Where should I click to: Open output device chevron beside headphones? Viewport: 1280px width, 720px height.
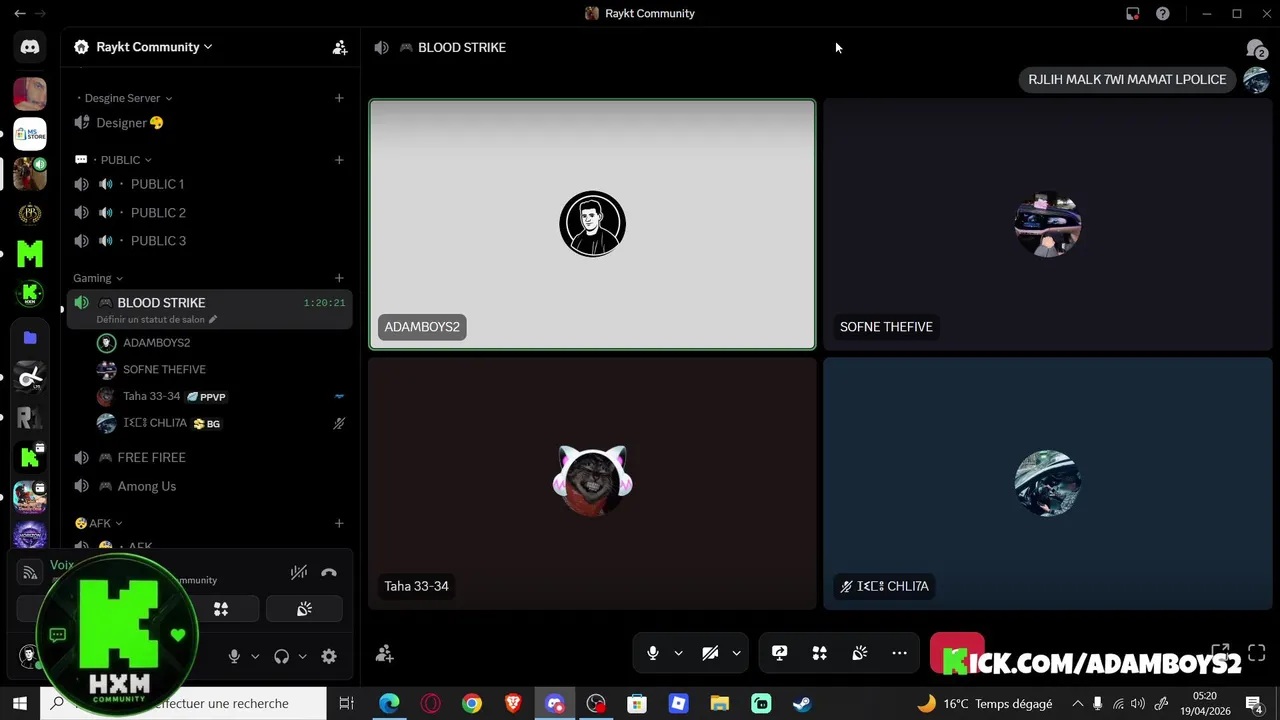[302, 656]
